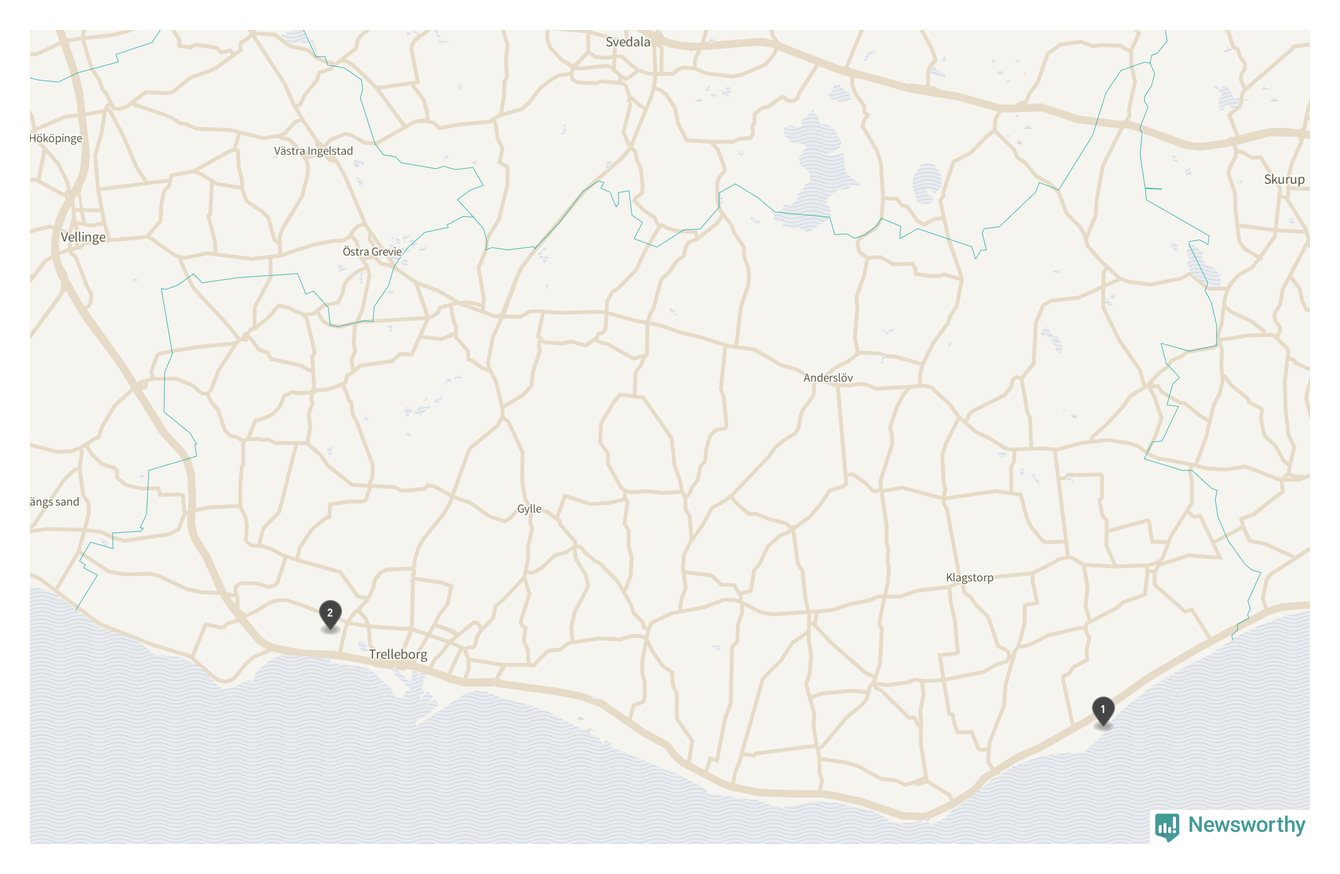Screen dimensions: 1340x874
Task: Click the Gylle village label
Action: coord(529,509)
